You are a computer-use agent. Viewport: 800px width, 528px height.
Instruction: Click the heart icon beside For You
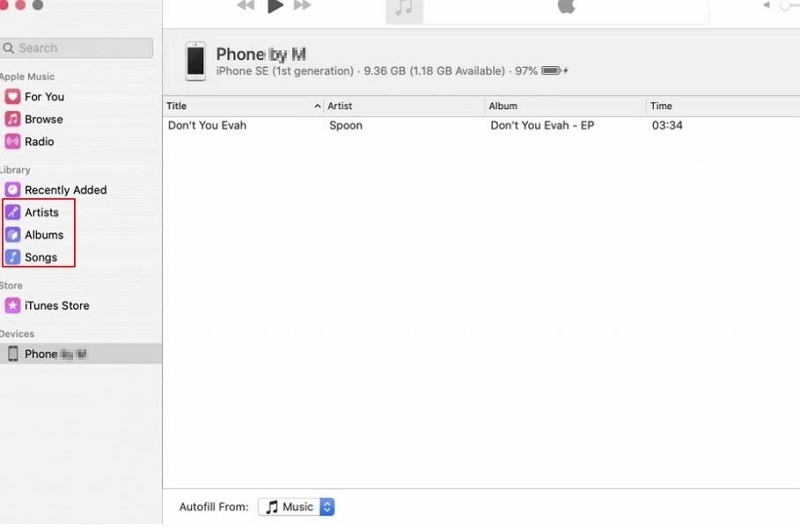coord(13,96)
